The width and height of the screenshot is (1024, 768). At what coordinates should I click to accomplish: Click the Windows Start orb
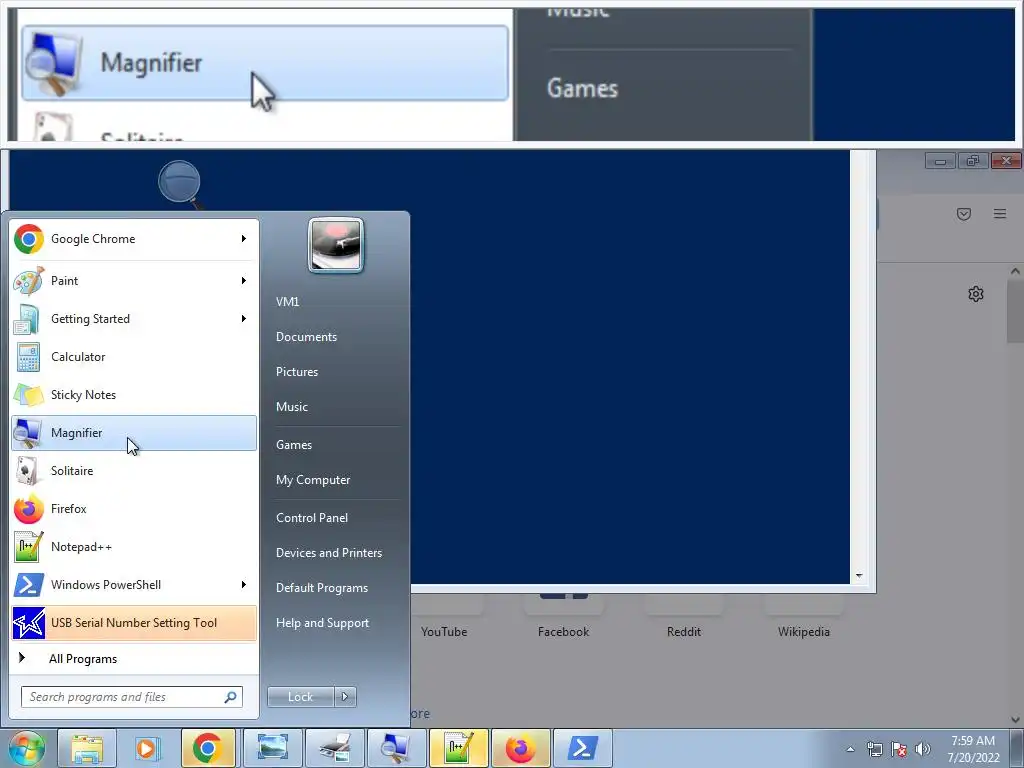tap(27, 748)
